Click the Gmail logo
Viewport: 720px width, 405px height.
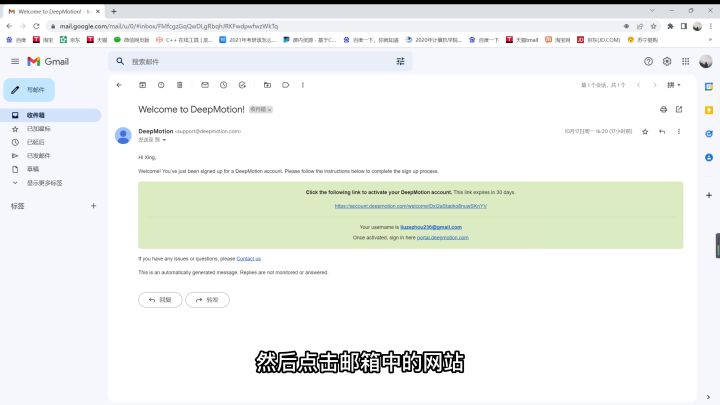[x=48, y=62]
